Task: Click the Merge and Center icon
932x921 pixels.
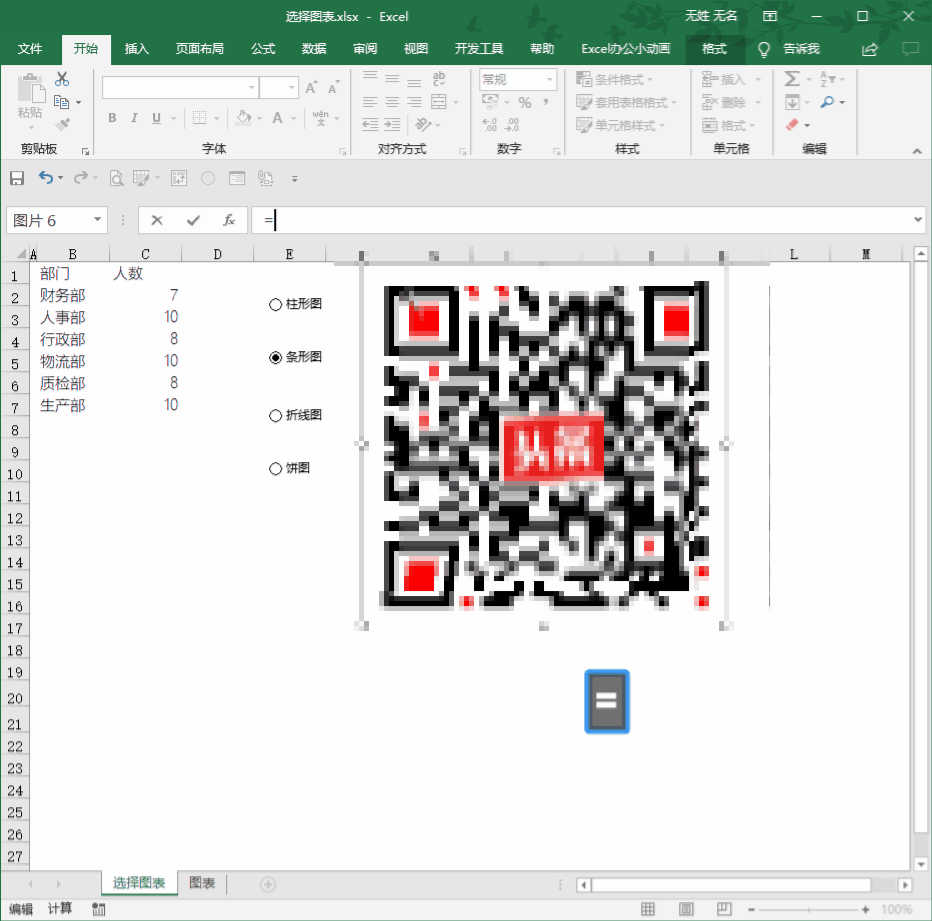Action: pyautogui.click(x=439, y=102)
